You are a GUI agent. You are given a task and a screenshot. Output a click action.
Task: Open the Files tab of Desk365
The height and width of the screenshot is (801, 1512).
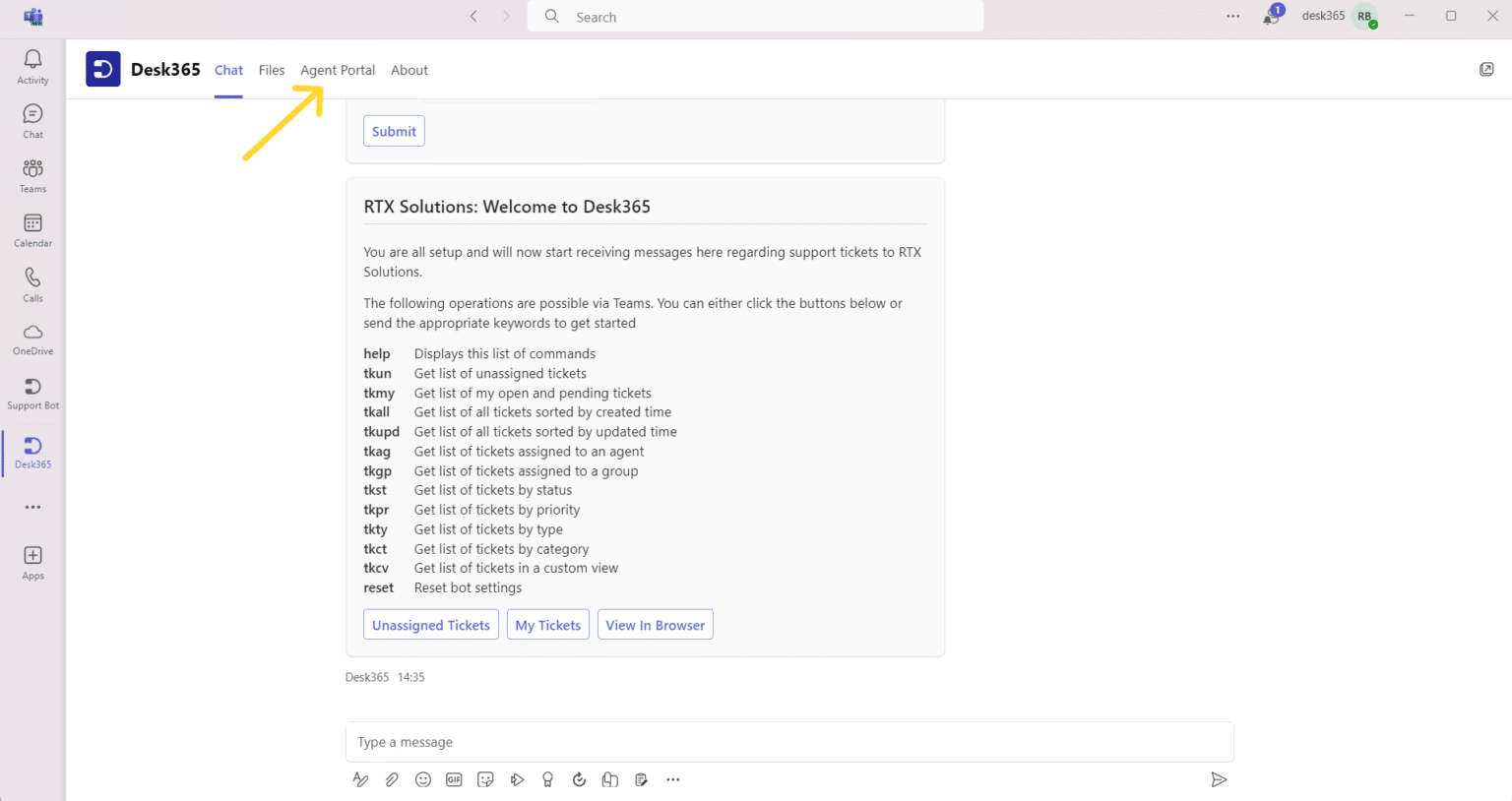[x=272, y=70]
